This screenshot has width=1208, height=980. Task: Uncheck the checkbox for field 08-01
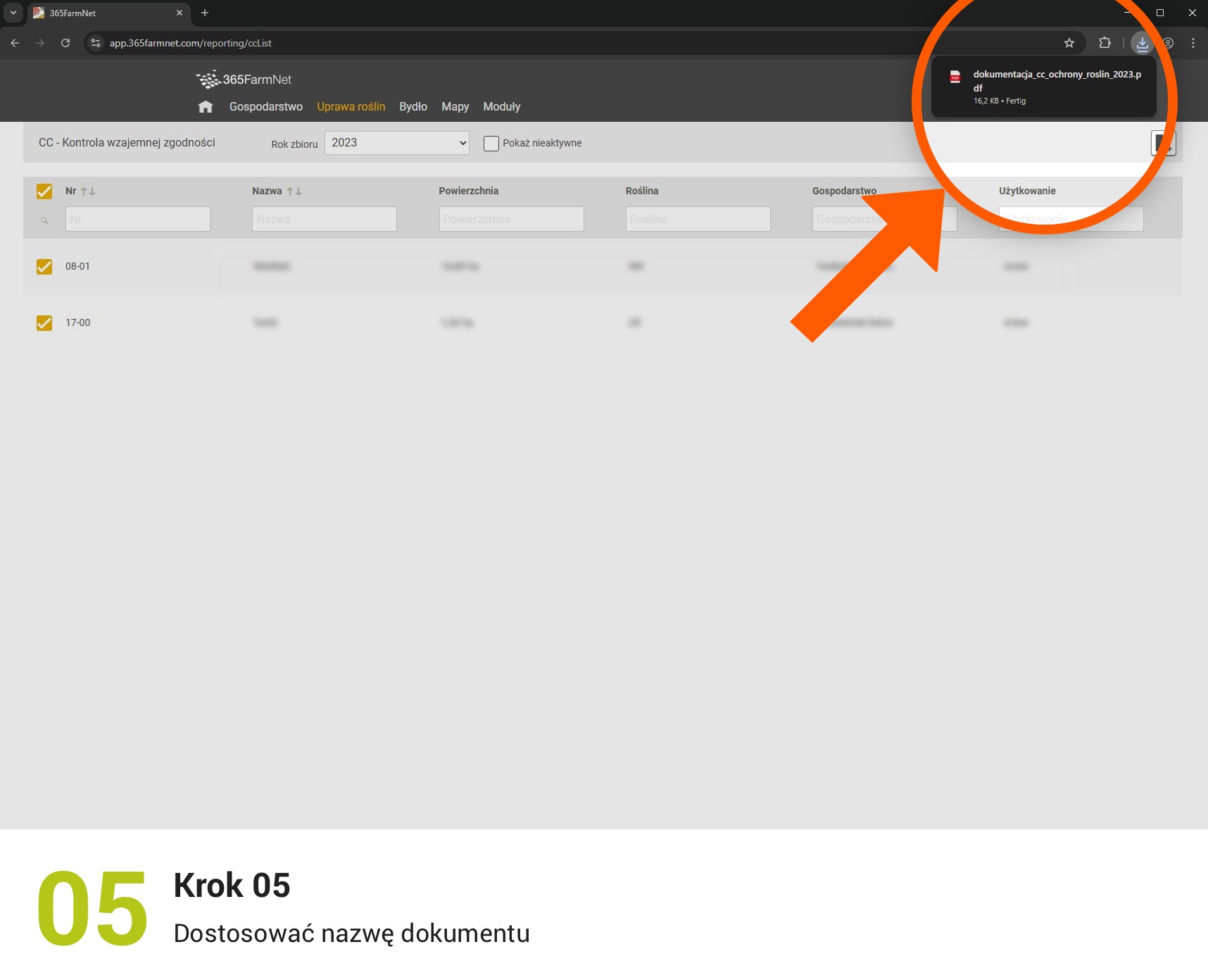pos(44,267)
